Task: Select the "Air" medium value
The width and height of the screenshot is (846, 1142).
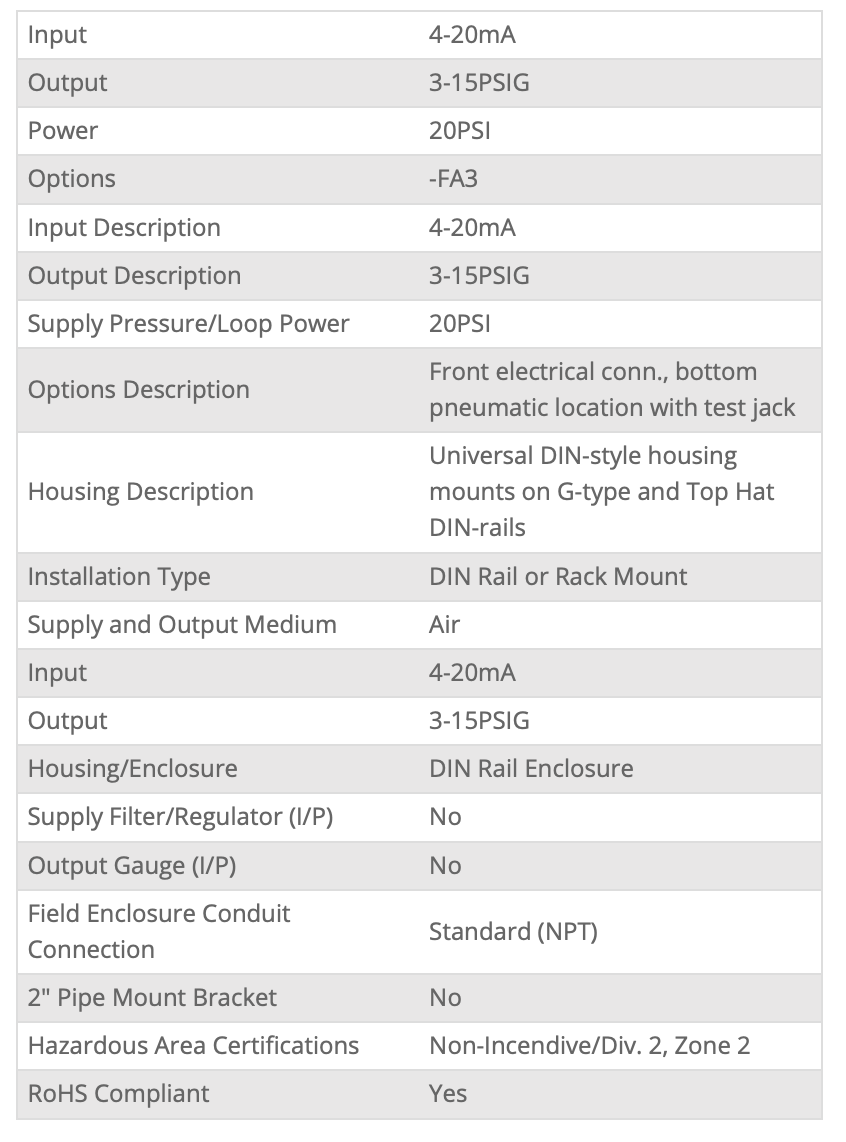Action: (x=444, y=625)
